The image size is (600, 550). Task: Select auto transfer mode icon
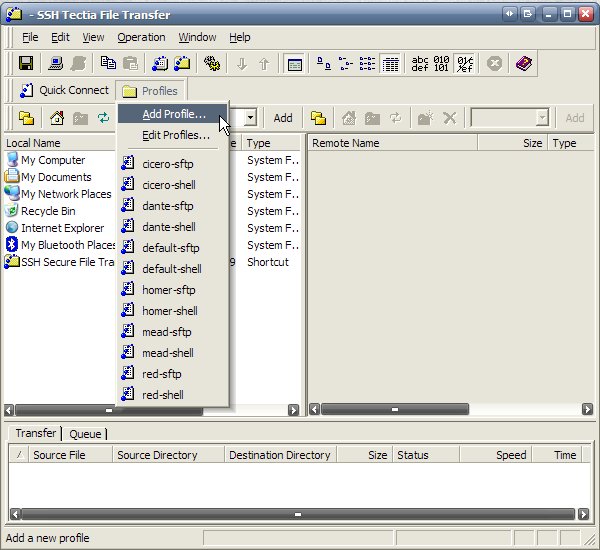tap(465, 64)
